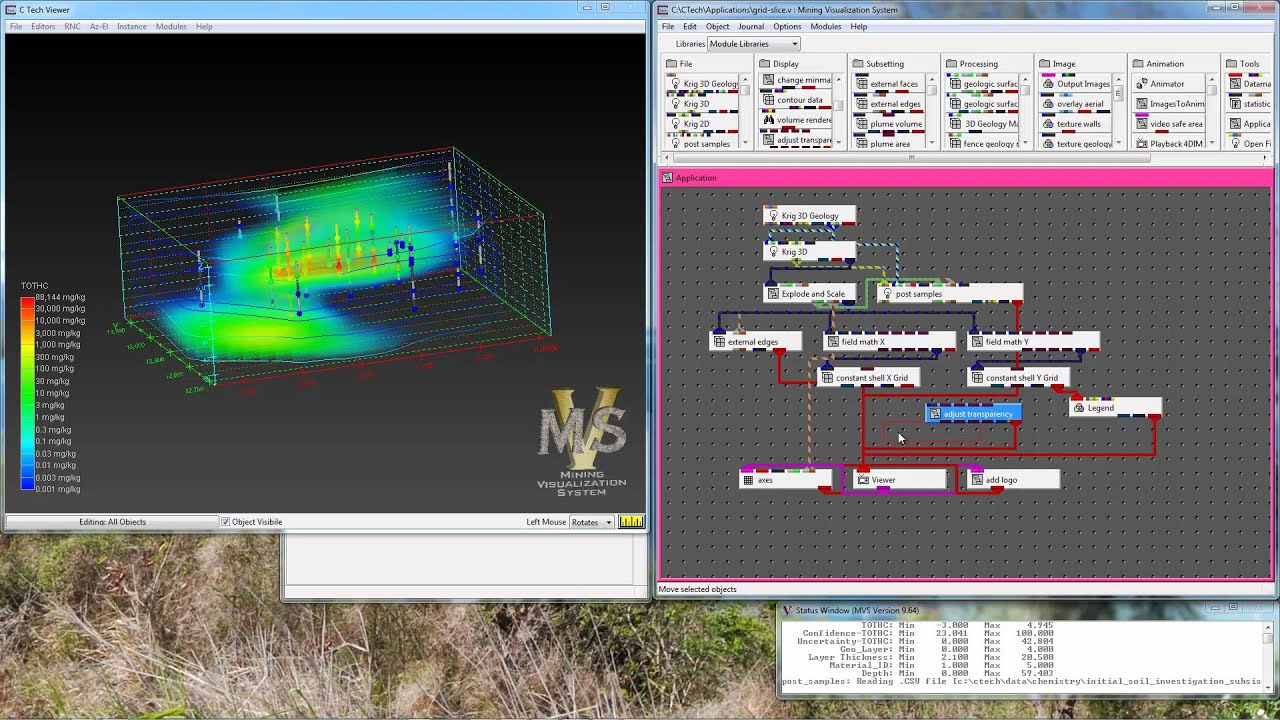Screen dimensions: 1280x720
Task: Select plume area module in Subsetting library
Action: (x=889, y=144)
